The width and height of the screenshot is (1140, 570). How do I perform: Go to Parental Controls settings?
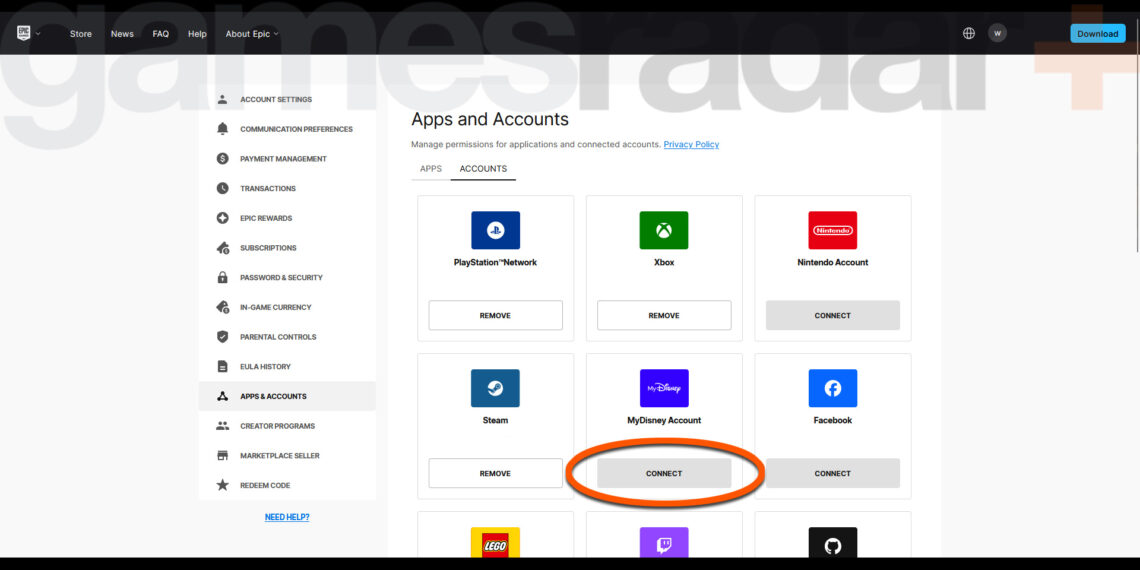pos(277,337)
